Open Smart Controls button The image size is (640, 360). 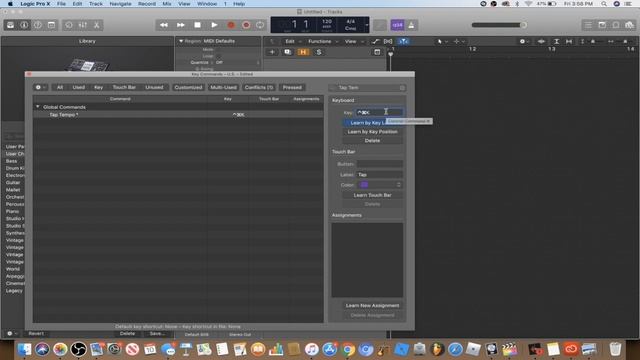click(69, 25)
